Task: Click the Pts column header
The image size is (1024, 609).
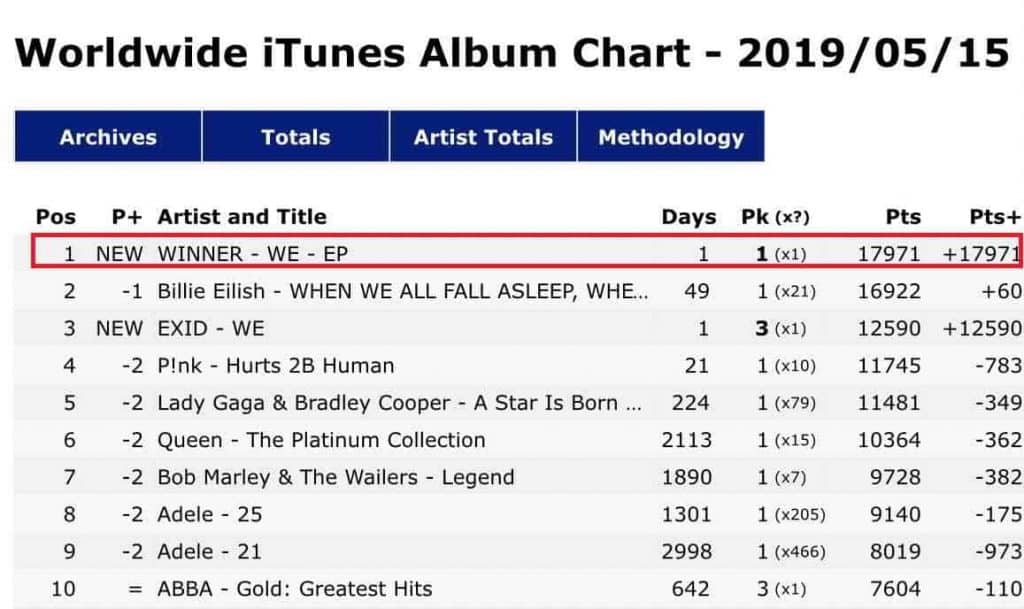Action: coord(902,217)
